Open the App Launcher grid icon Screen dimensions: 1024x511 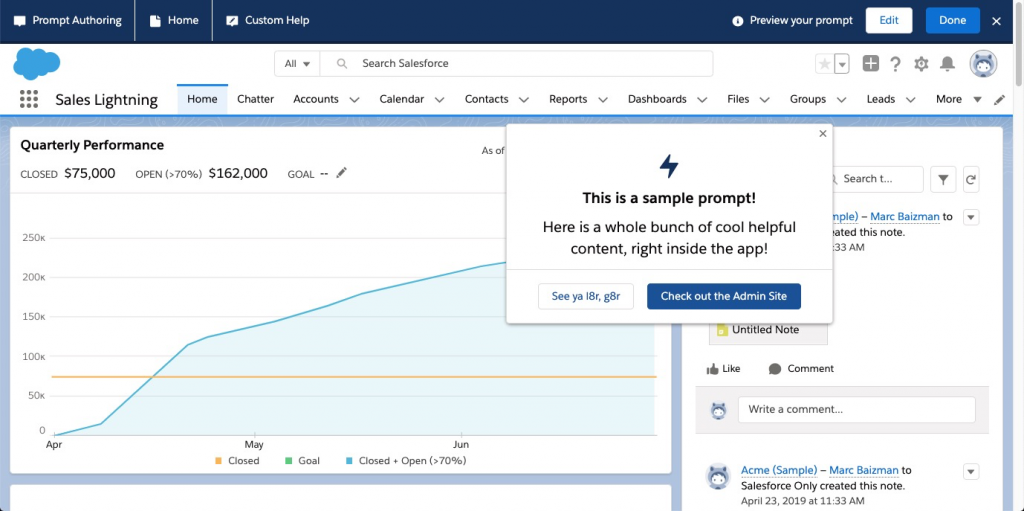click(x=29, y=99)
